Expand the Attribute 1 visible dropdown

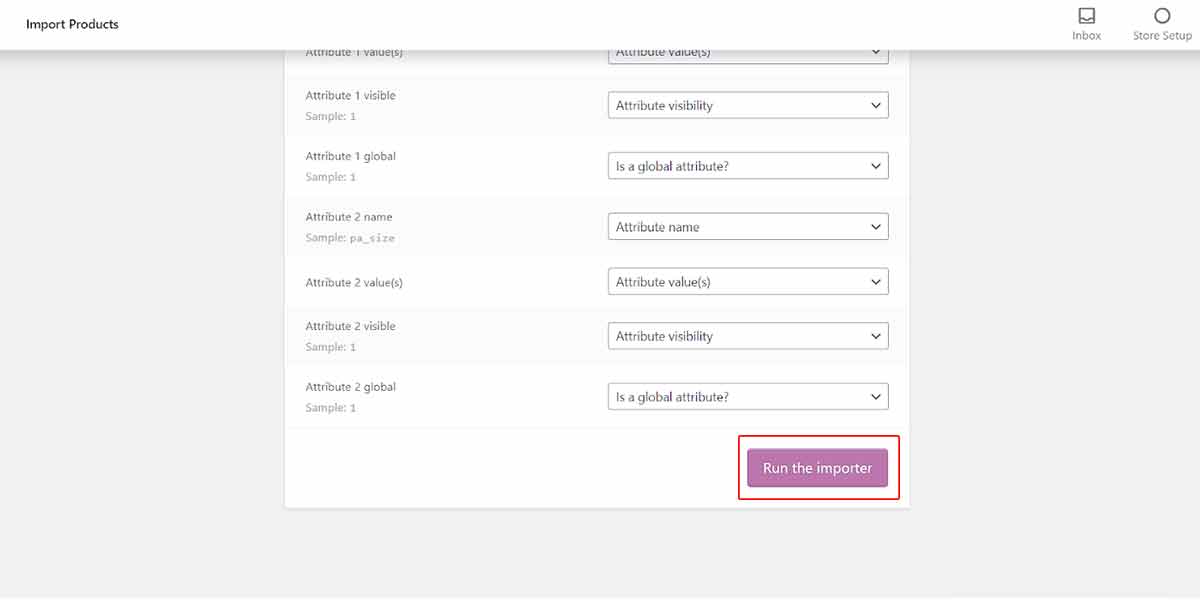point(748,105)
